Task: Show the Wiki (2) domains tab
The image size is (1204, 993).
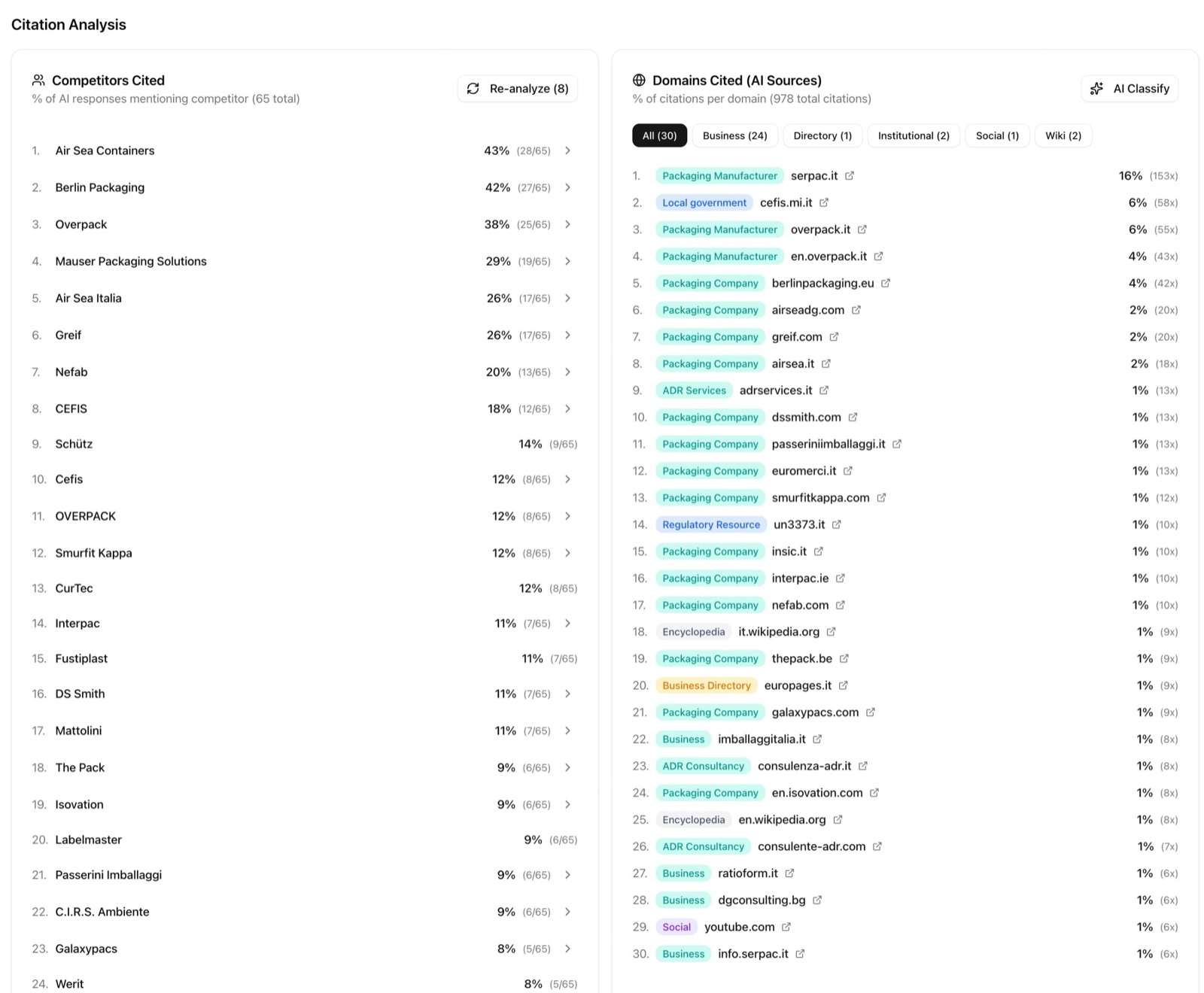Action: [x=1063, y=135]
